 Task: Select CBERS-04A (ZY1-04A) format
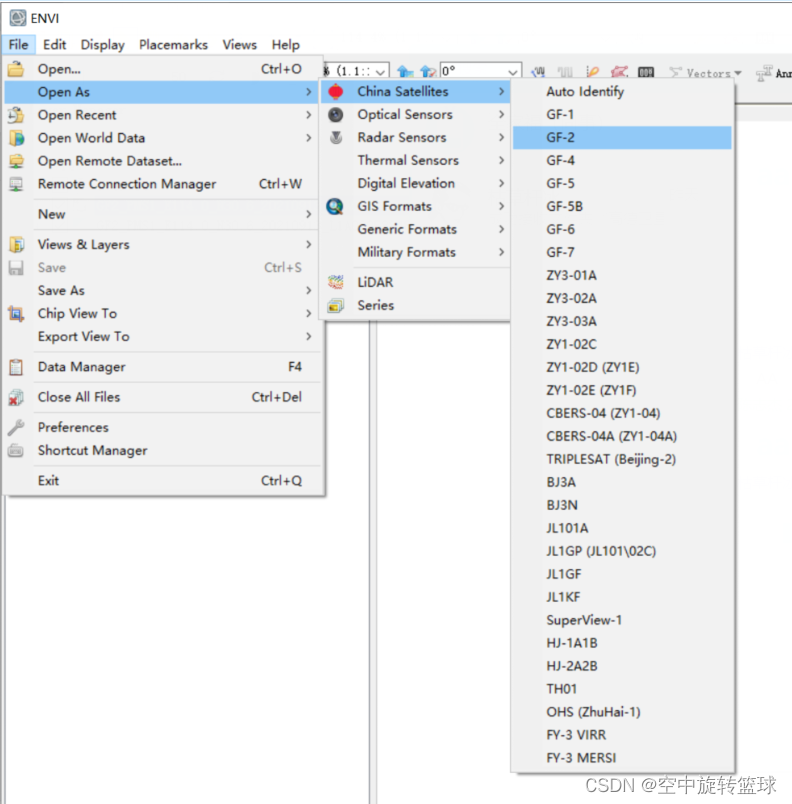(x=622, y=436)
